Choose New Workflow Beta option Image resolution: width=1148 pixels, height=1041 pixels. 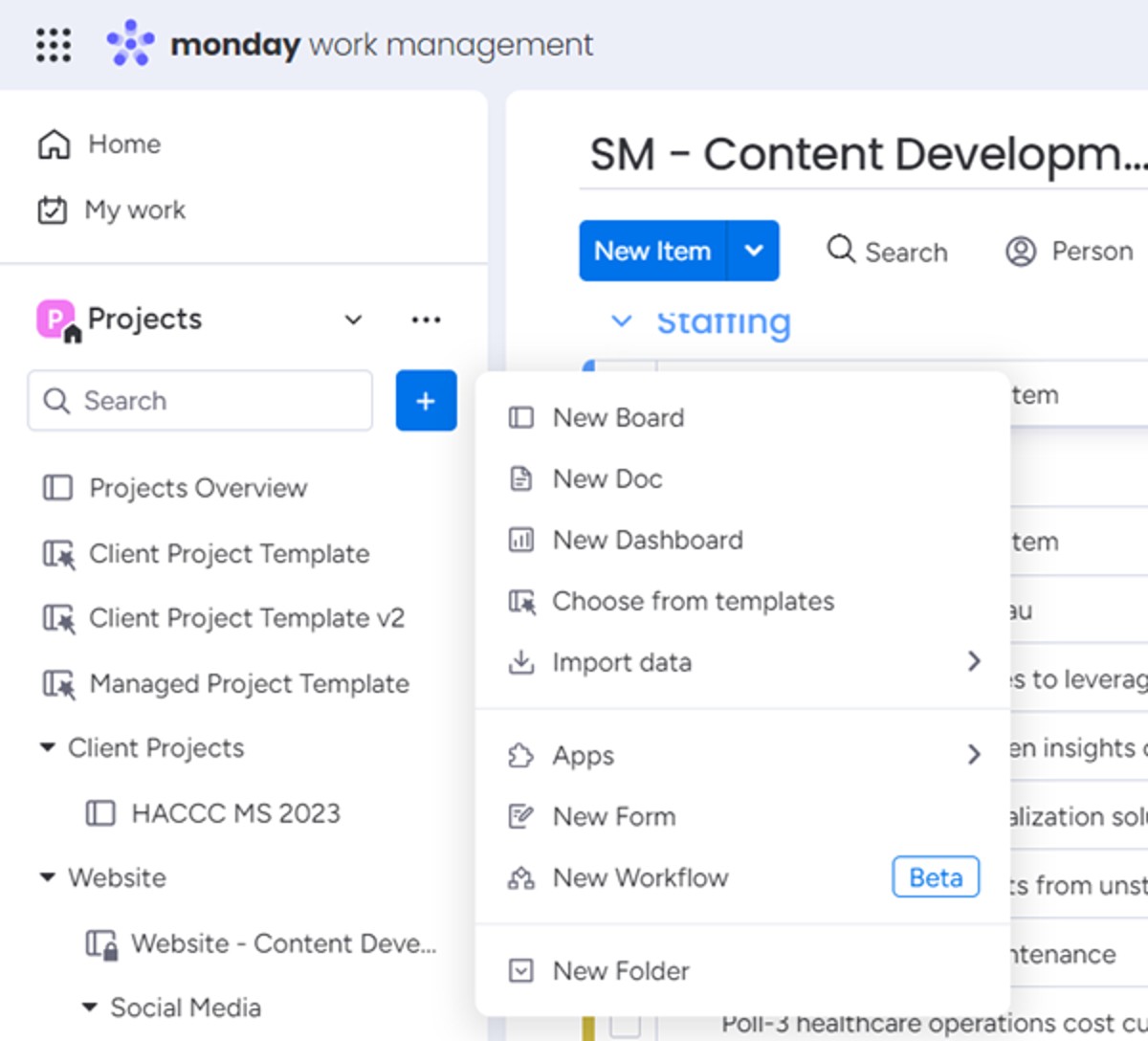point(742,877)
